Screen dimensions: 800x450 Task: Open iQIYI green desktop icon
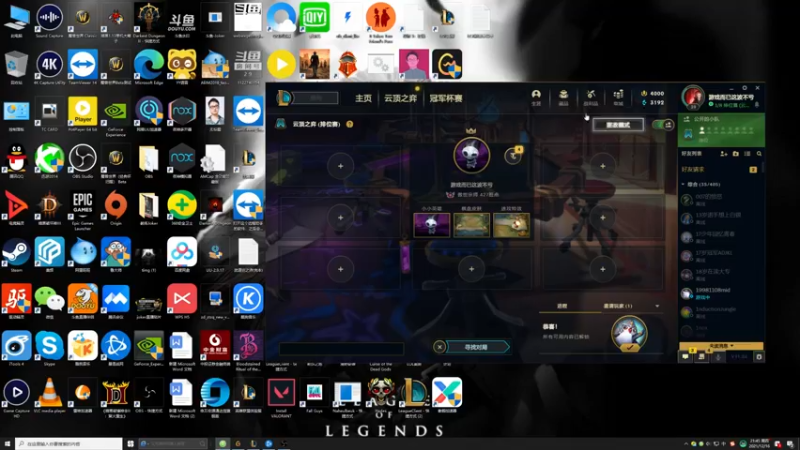[x=314, y=19]
